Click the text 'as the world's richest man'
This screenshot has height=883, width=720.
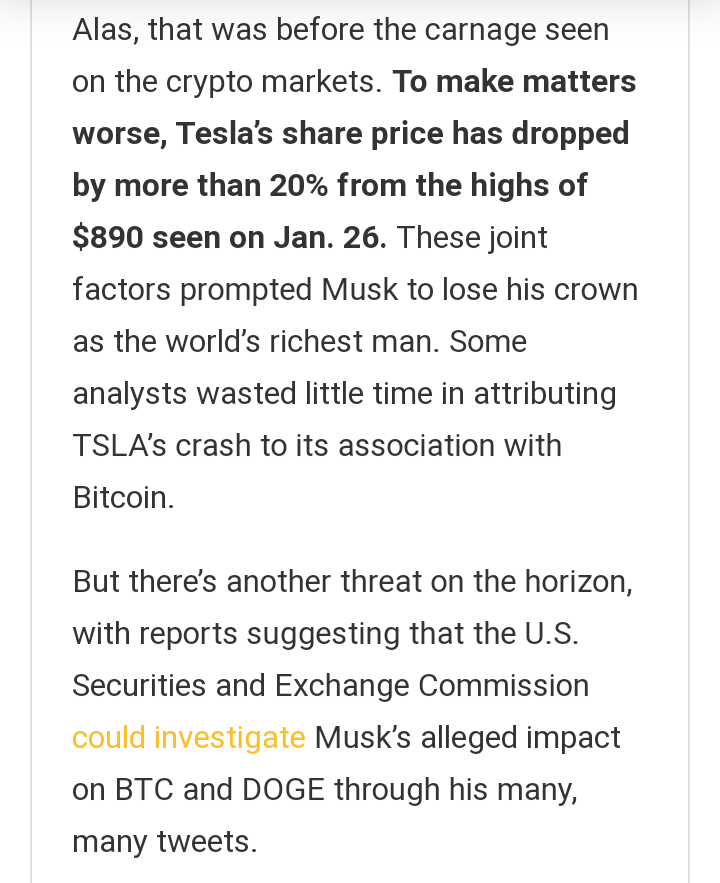(256, 342)
